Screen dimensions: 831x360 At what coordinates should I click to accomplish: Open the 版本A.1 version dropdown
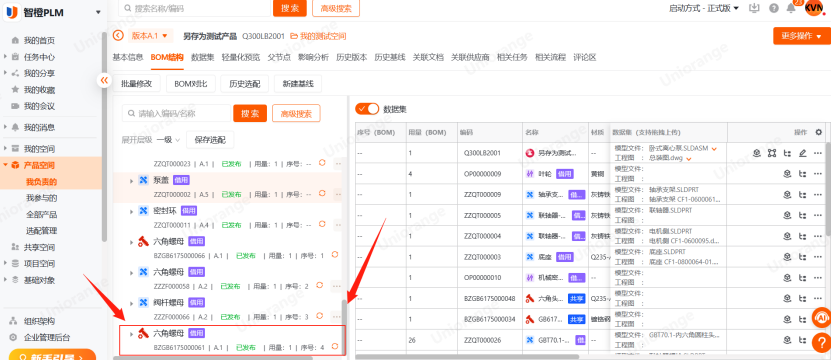click(149, 36)
